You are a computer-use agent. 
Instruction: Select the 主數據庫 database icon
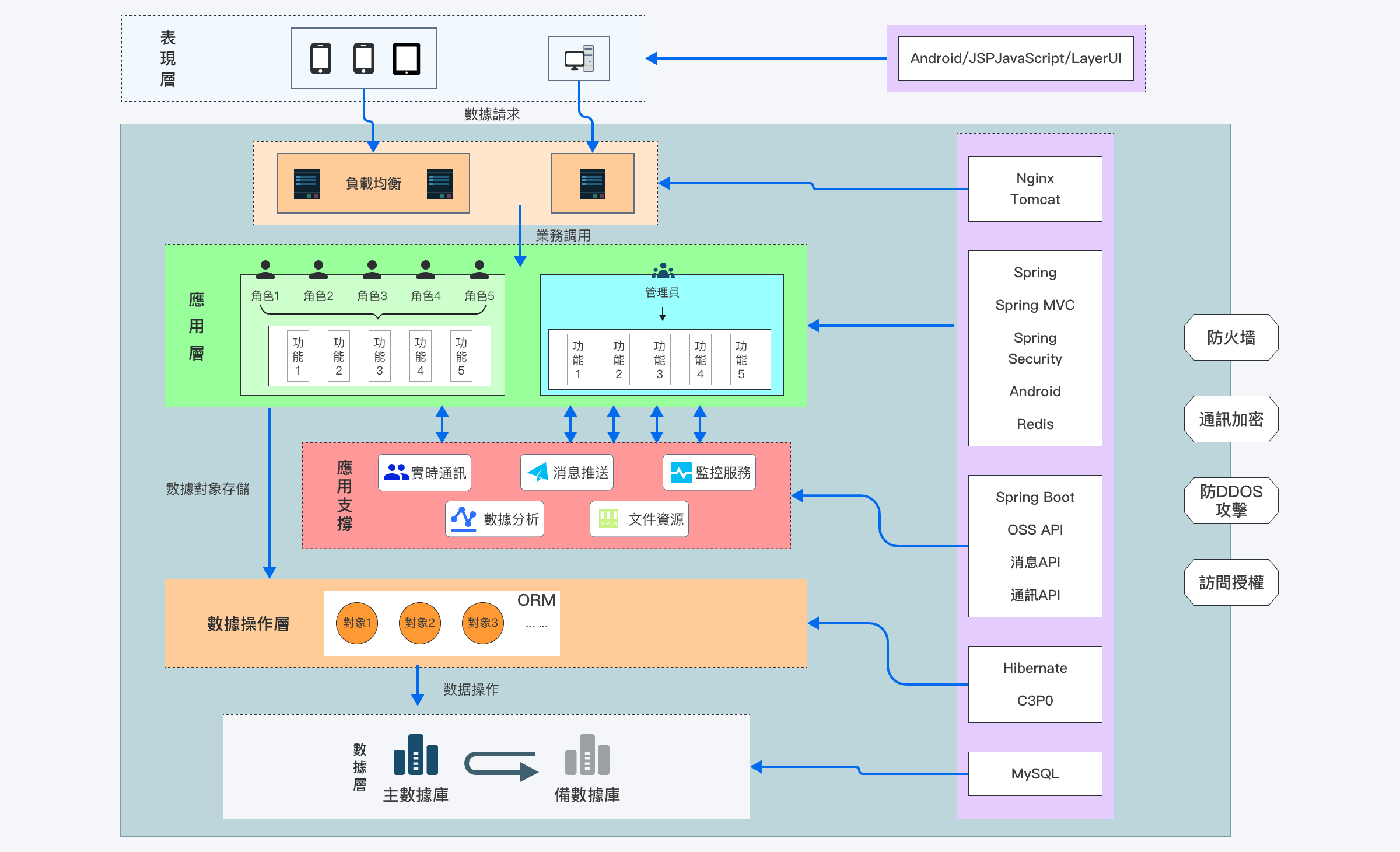[416, 755]
